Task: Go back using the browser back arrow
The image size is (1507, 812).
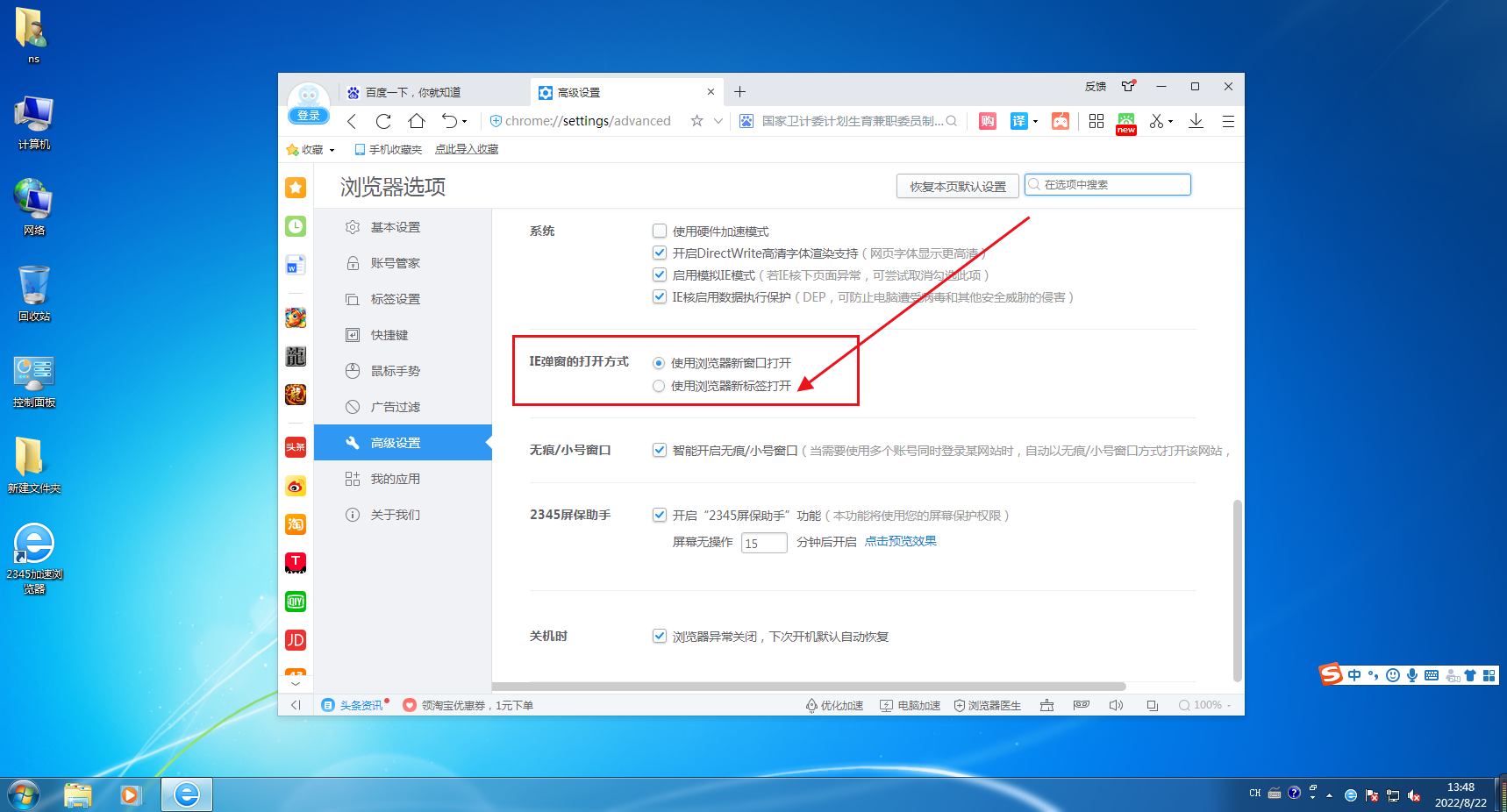Action: point(352,121)
